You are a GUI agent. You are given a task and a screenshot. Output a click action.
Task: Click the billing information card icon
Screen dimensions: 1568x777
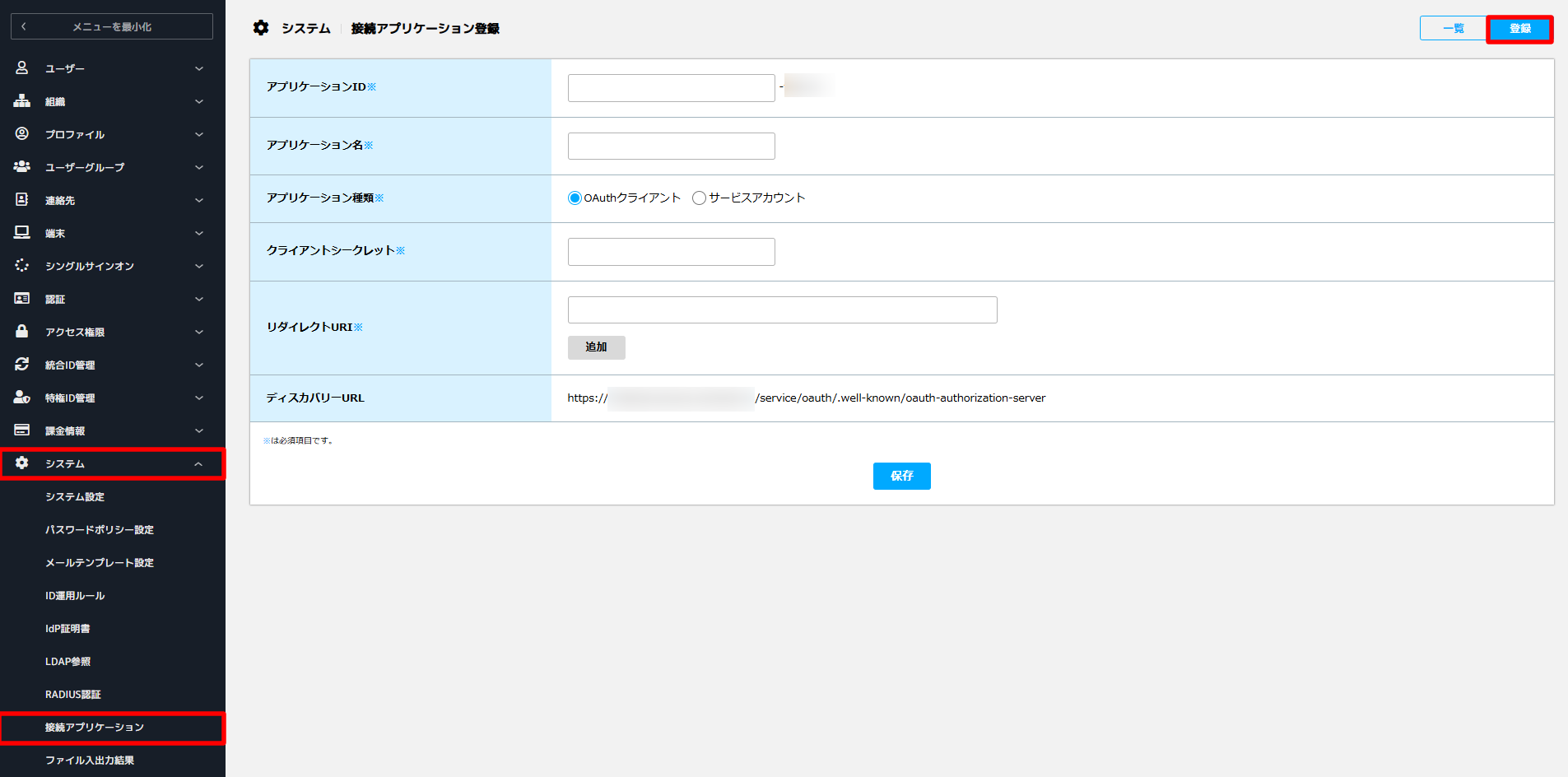click(x=22, y=430)
